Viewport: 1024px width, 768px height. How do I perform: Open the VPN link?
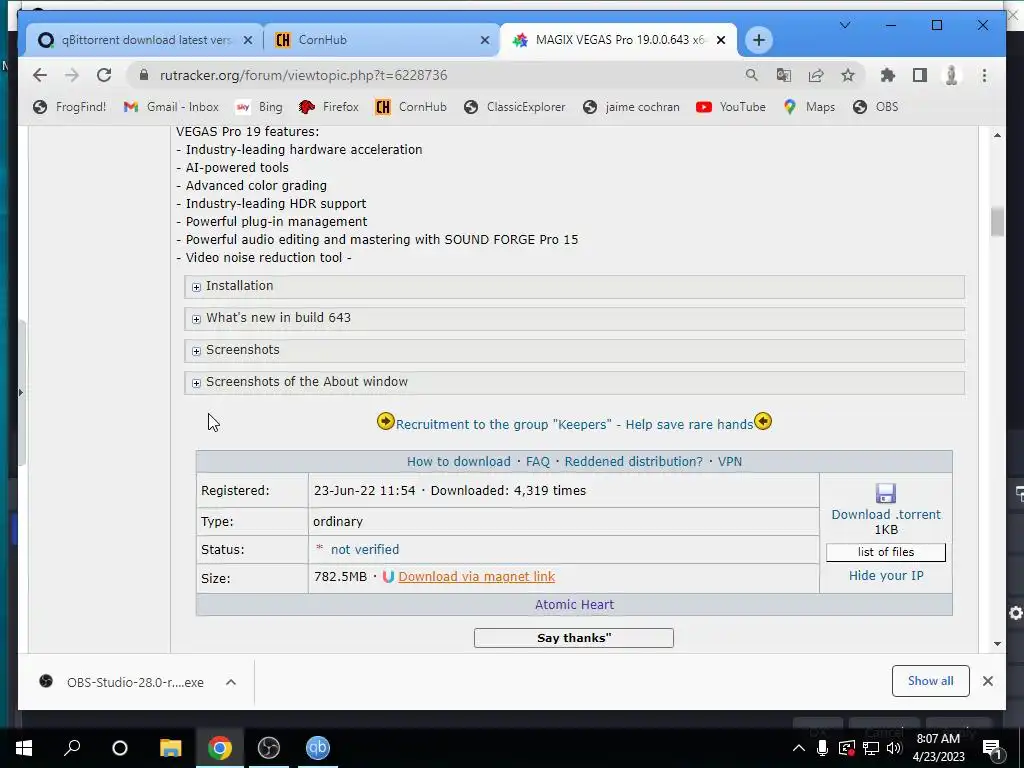point(729,462)
